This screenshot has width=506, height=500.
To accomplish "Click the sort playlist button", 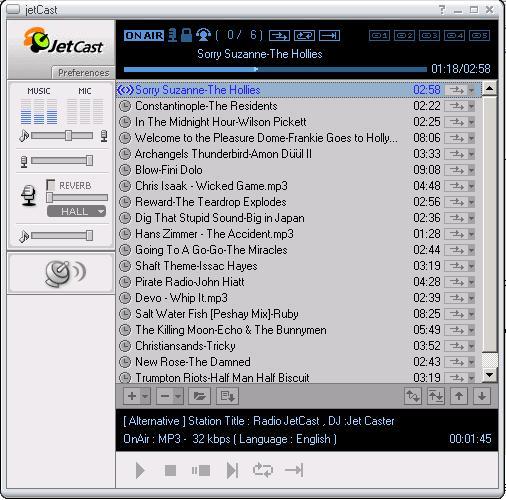I will pos(436,396).
